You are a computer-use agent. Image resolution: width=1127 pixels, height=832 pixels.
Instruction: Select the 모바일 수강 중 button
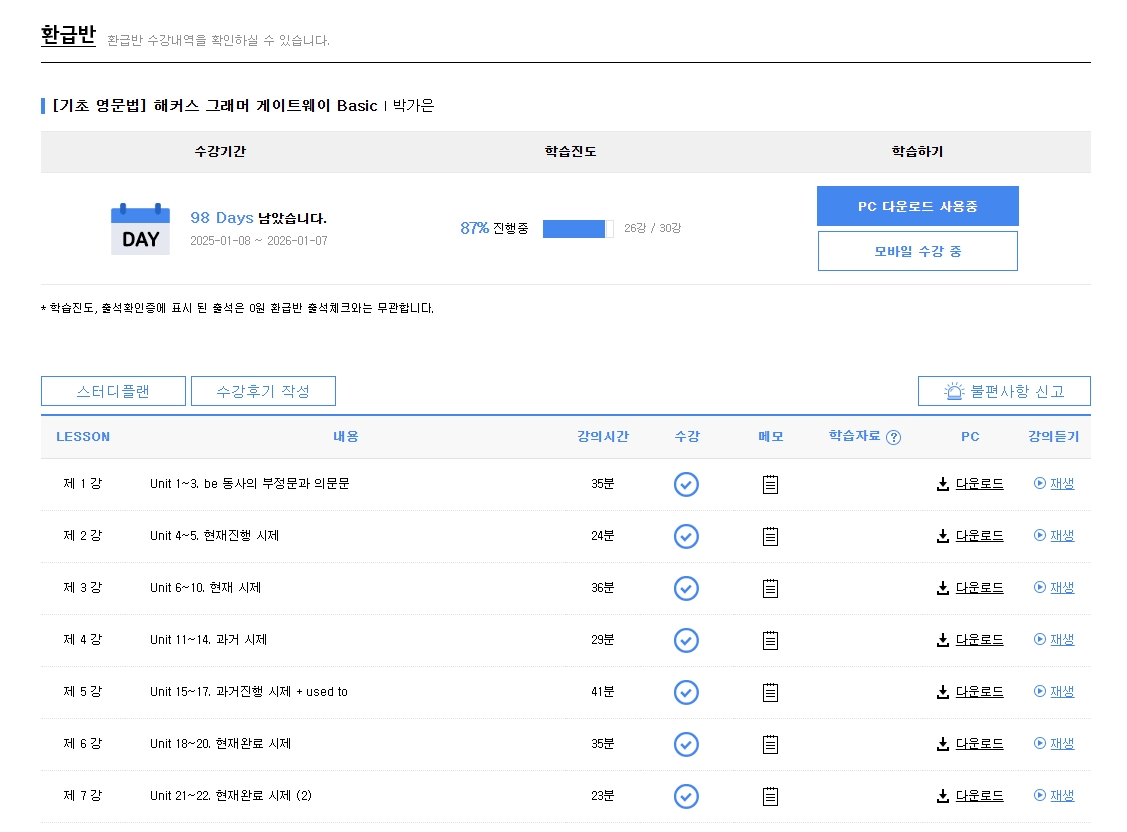(x=918, y=251)
